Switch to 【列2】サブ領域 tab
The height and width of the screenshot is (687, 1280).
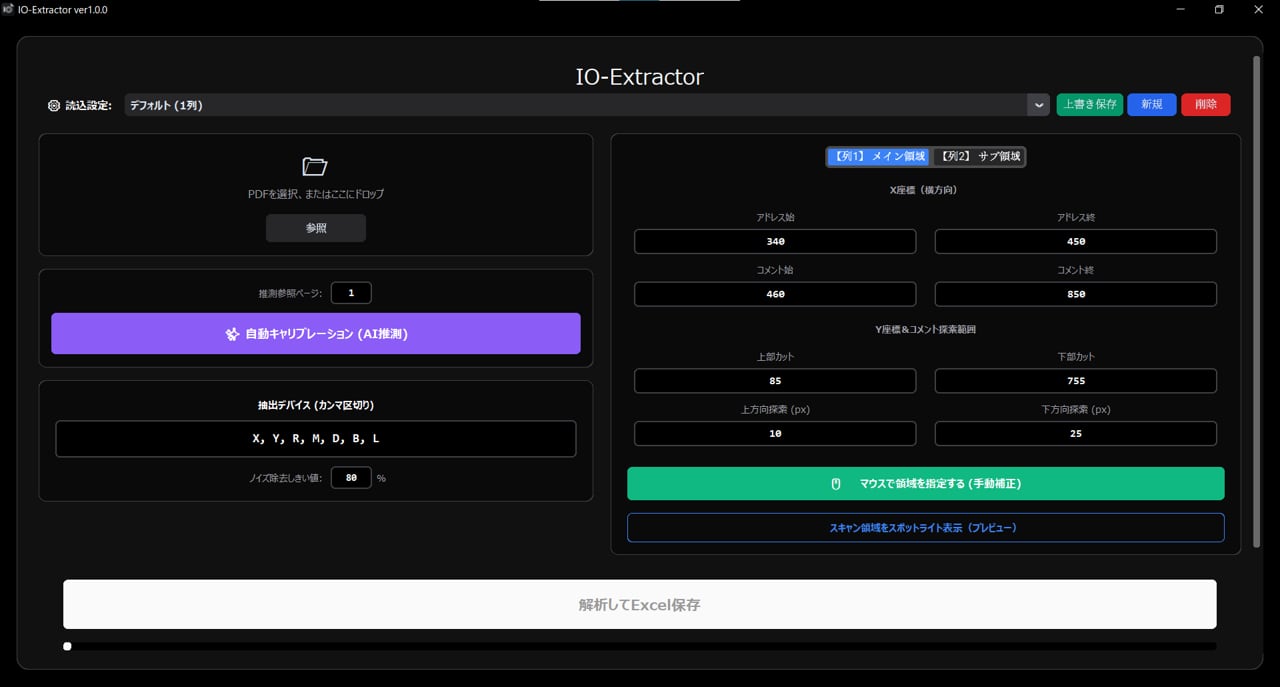[x=979, y=157]
